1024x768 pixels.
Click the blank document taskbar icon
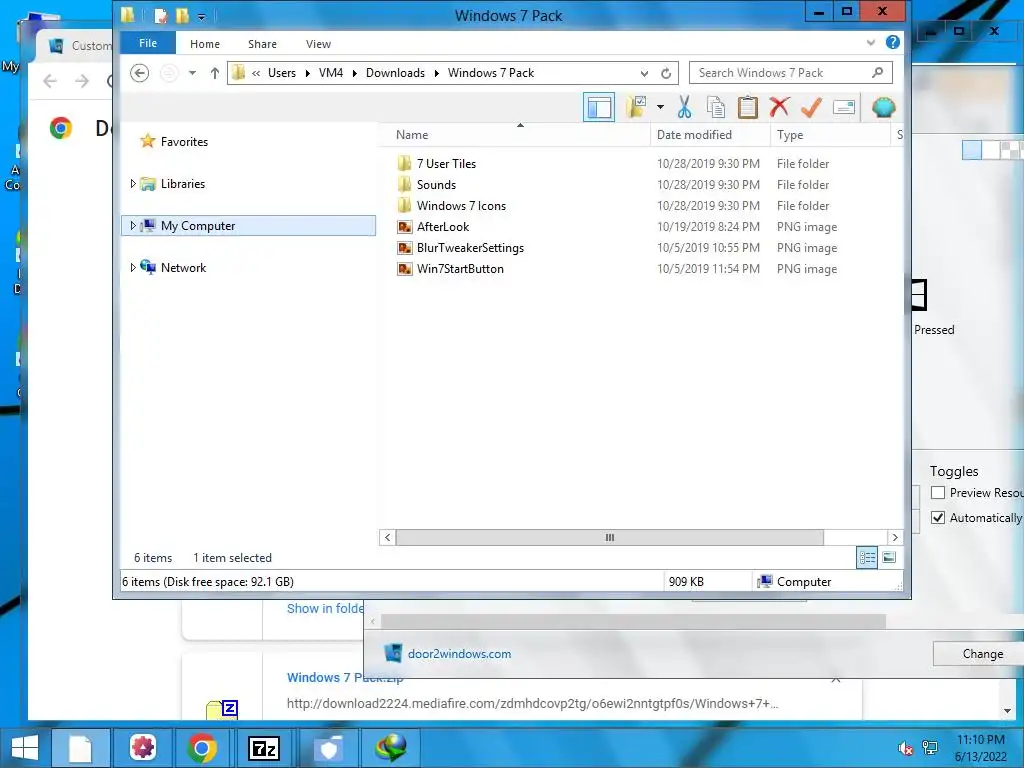point(80,748)
